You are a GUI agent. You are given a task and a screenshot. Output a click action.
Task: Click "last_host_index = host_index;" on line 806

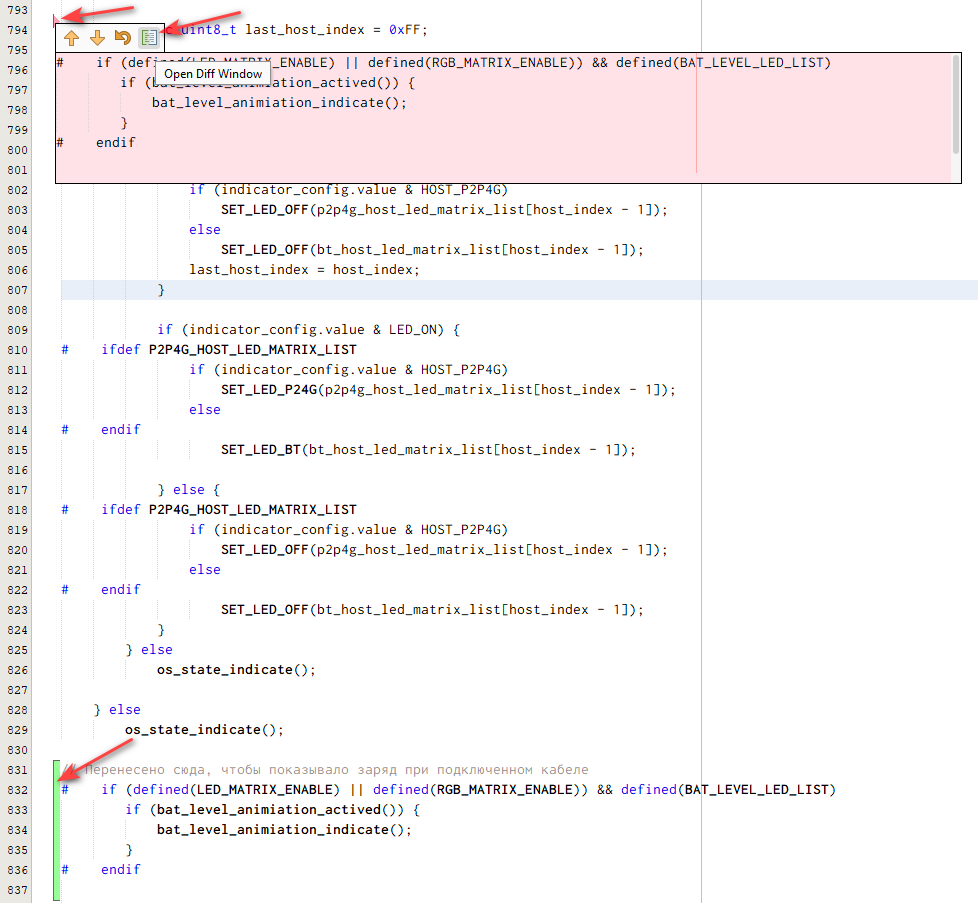click(304, 270)
